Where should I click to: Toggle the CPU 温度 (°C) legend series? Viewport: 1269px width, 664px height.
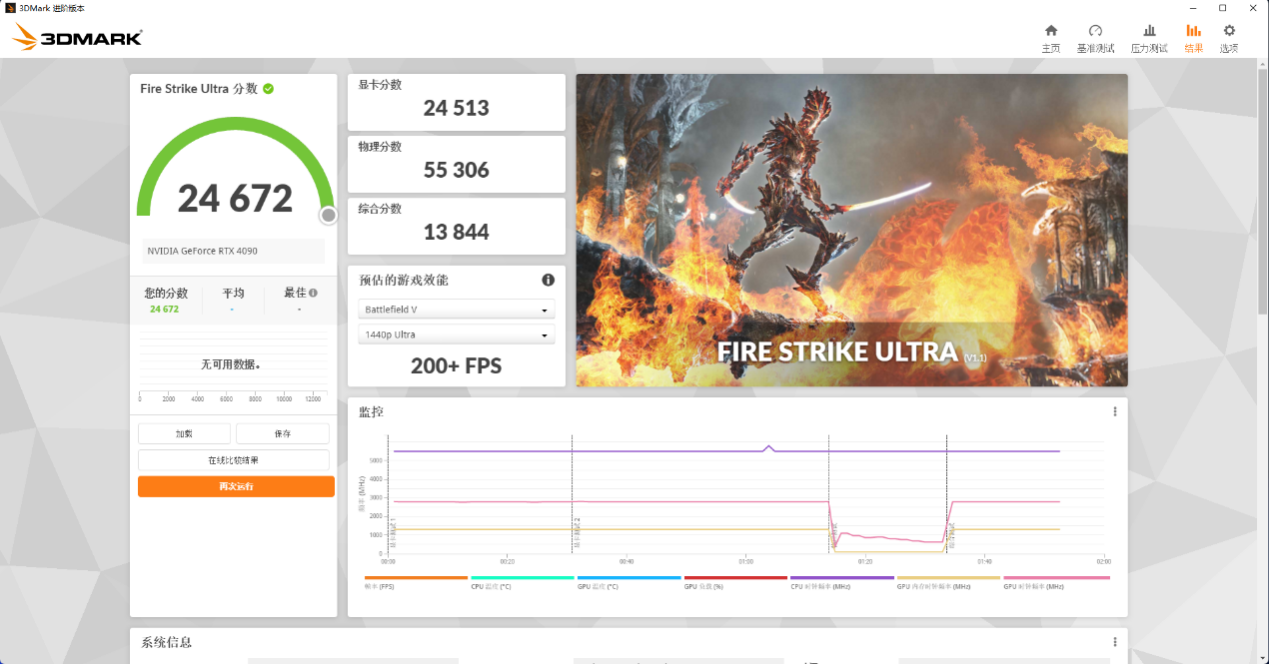click(522, 582)
